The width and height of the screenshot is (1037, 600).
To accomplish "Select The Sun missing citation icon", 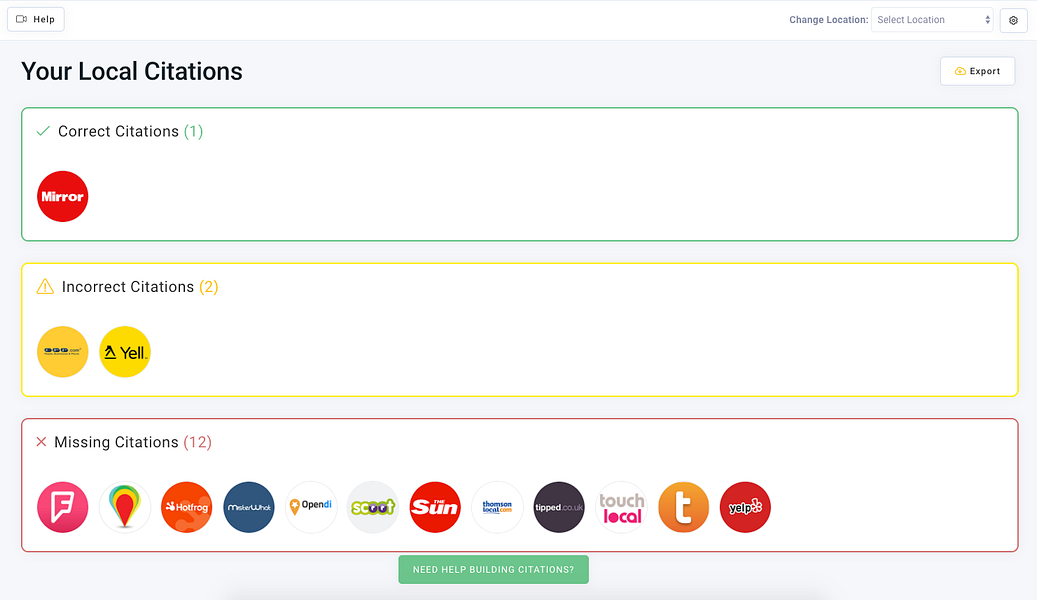I will 435,507.
